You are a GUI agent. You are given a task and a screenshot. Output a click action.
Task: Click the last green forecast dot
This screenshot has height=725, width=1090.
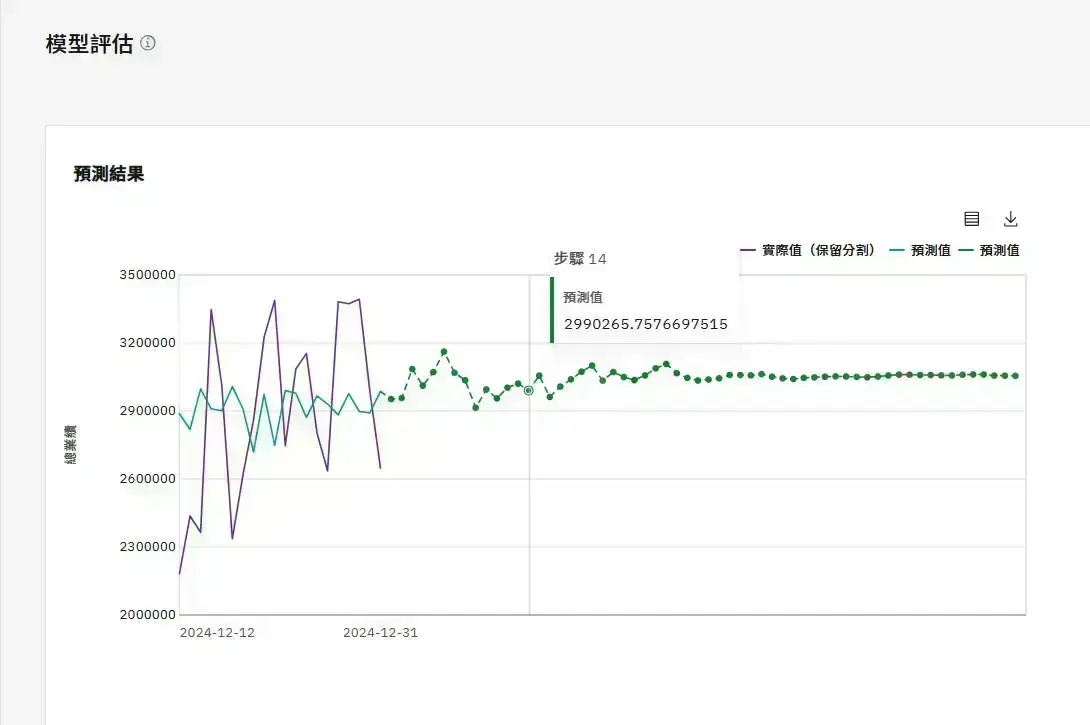tap(1016, 376)
